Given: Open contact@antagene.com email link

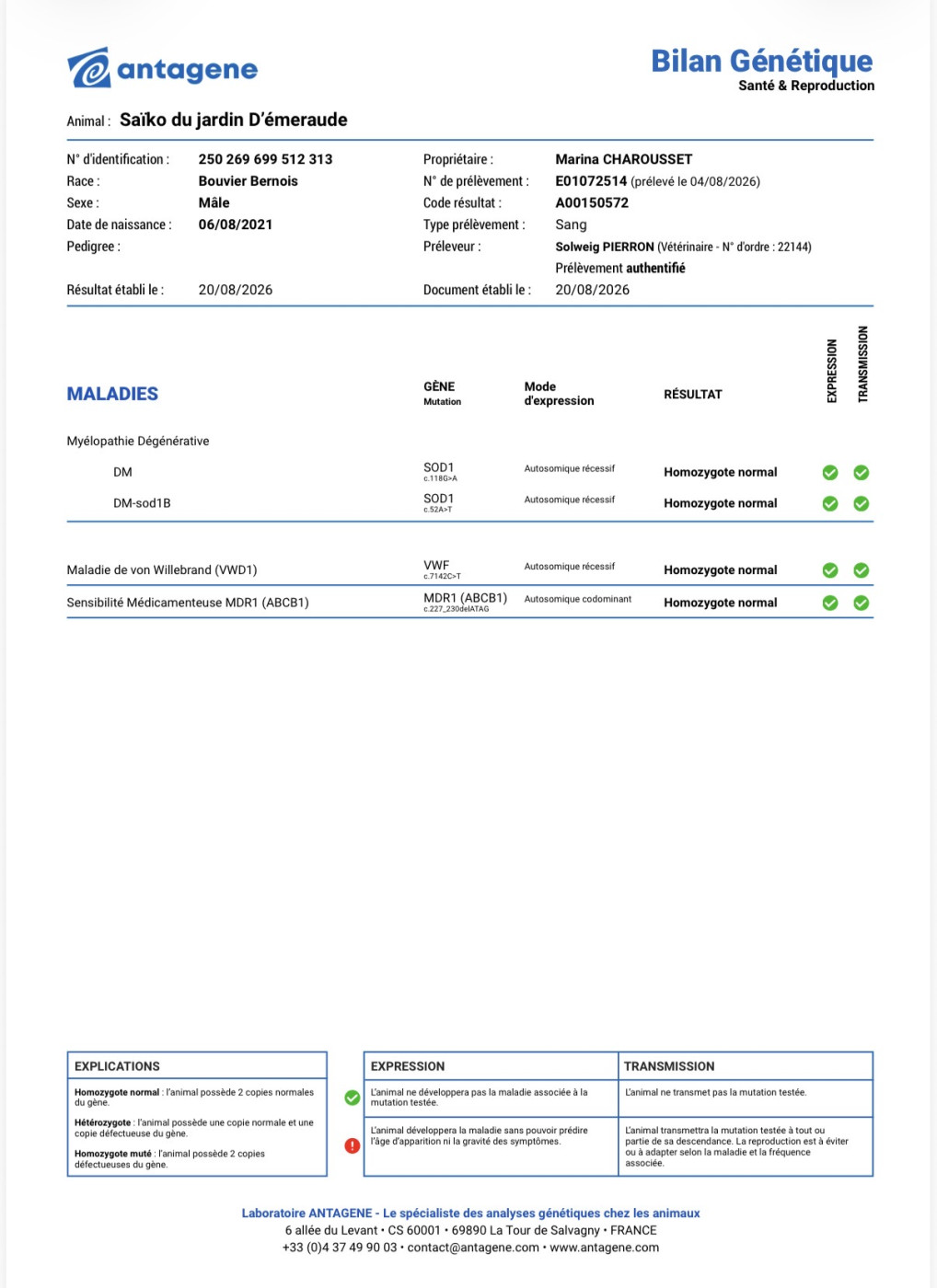Looking at the screenshot, I should click(x=473, y=1248).
